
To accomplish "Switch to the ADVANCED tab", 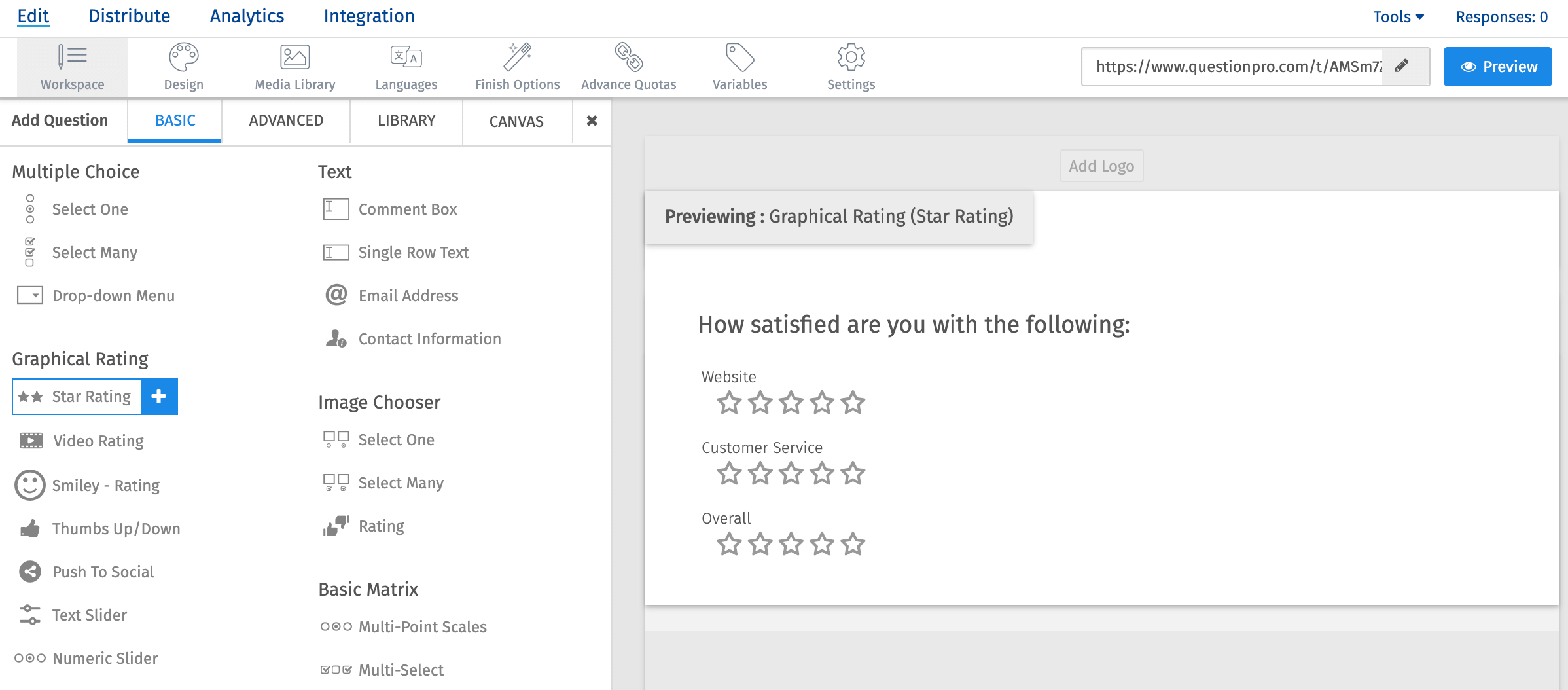I will click(x=286, y=120).
